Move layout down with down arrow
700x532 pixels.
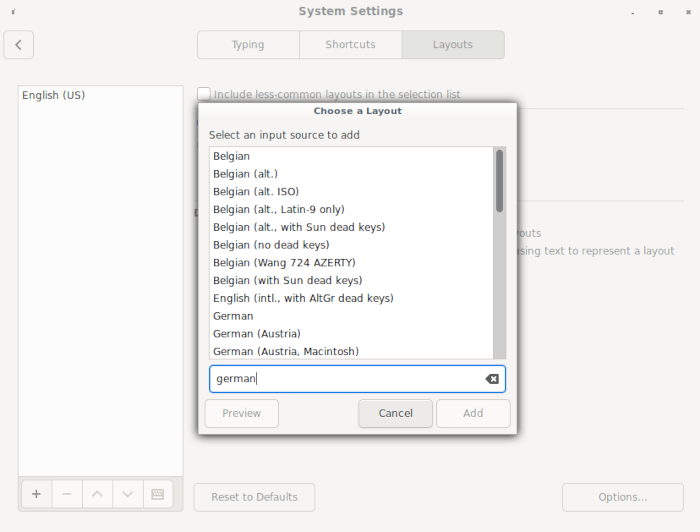pyautogui.click(x=128, y=494)
